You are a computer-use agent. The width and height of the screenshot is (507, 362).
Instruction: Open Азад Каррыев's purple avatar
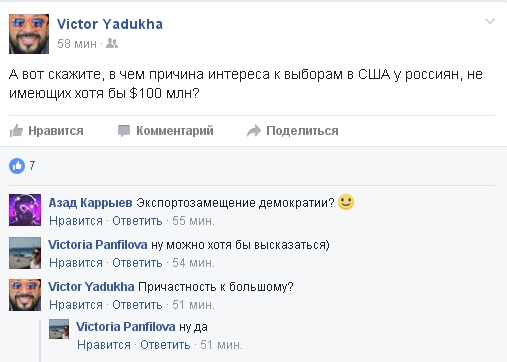pos(25,210)
